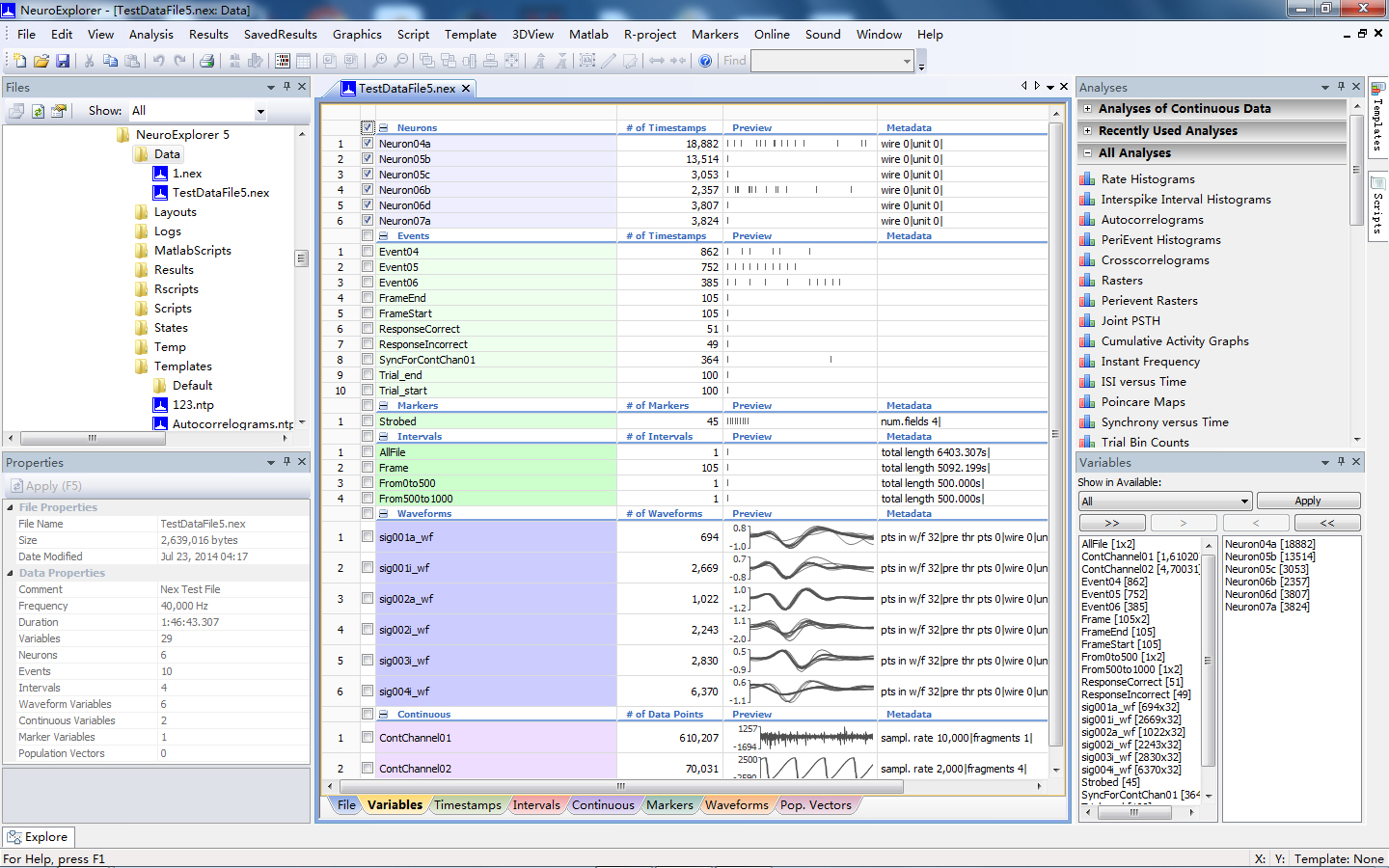Viewport: 1389px width, 868px height.
Task: Switch to the Waveforms tab
Action: (737, 805)
